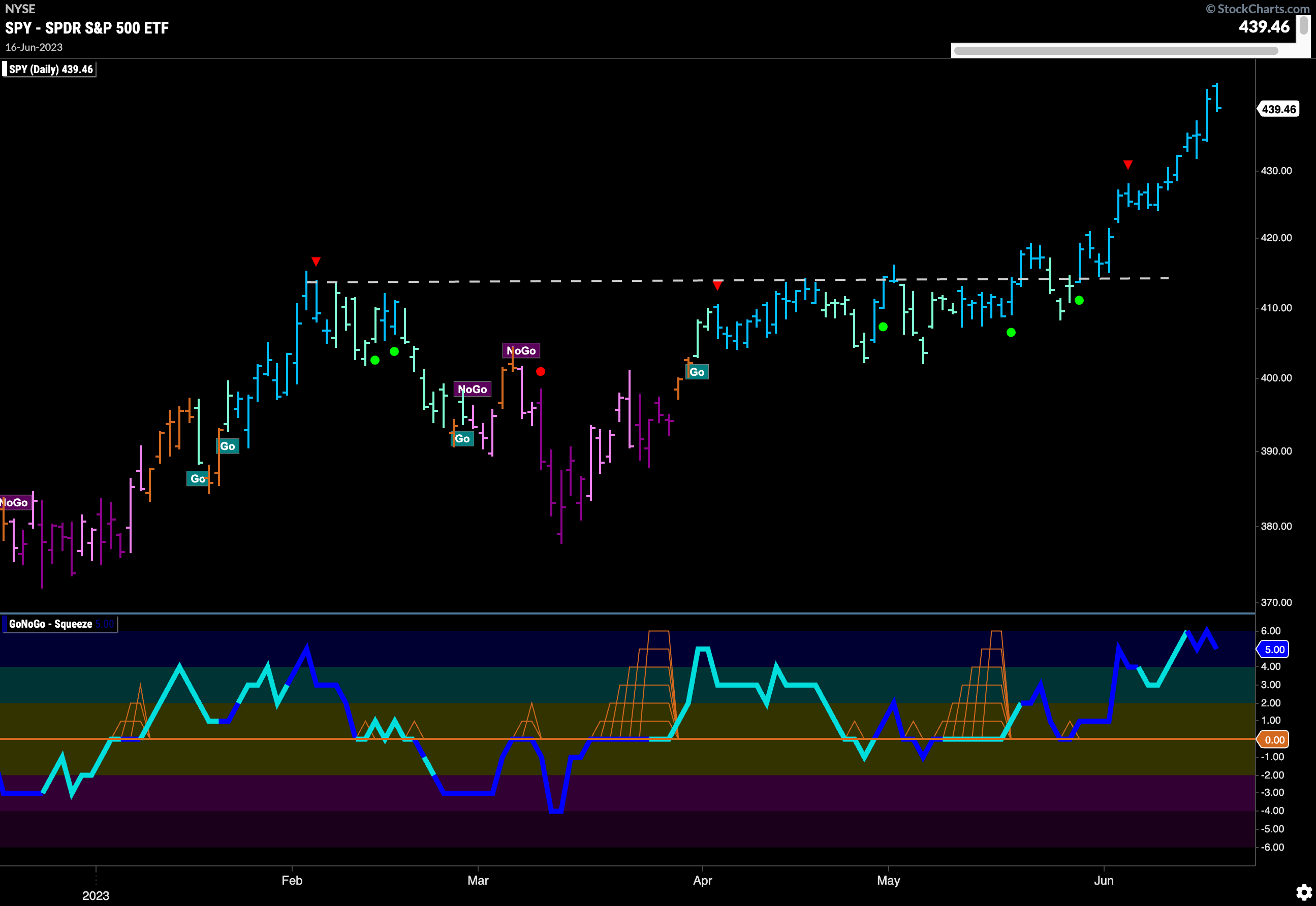Click the Go flag in late February
Viewport: 1316px width, 906px height.
click(462, 439)
